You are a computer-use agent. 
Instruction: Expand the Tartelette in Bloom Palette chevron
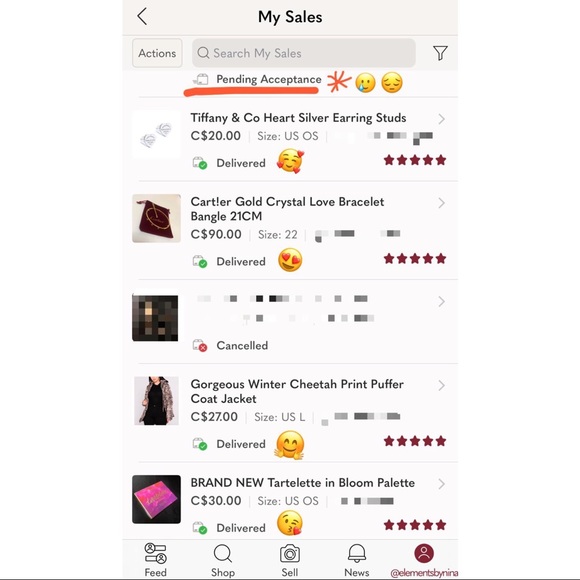click(x=441, y=484)
